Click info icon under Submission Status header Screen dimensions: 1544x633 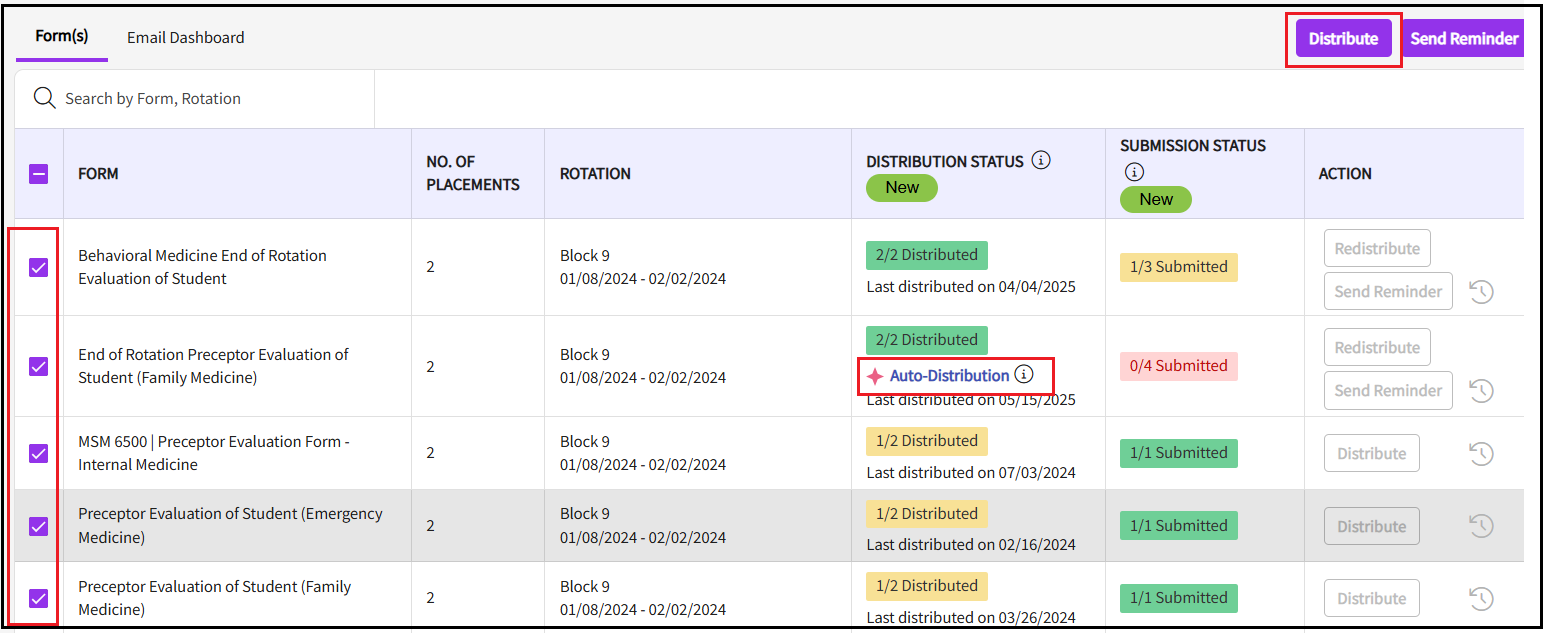click(x=1133, y=172)
